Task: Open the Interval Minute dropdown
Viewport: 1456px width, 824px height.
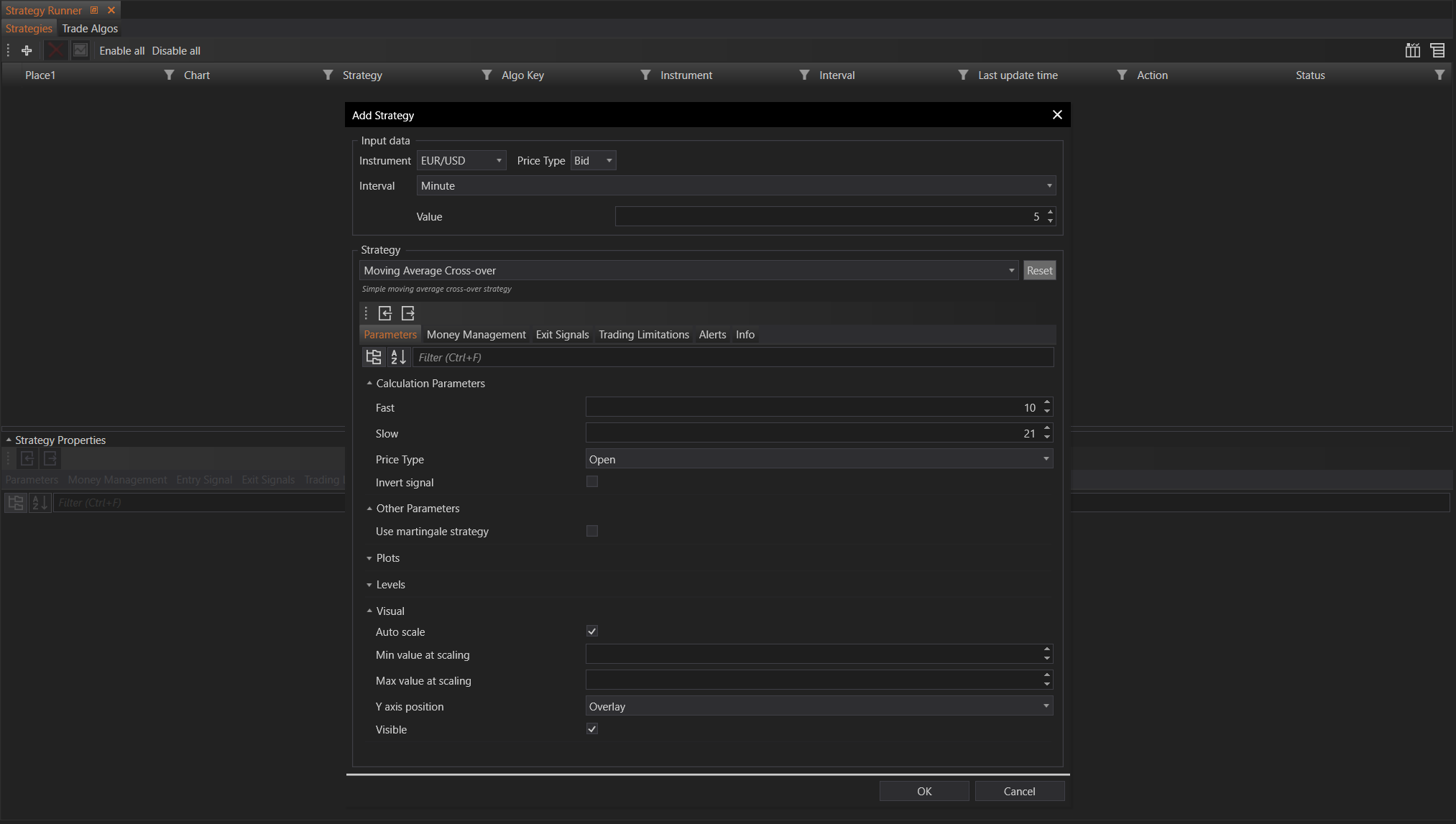Action: [x=1049, y=186]
